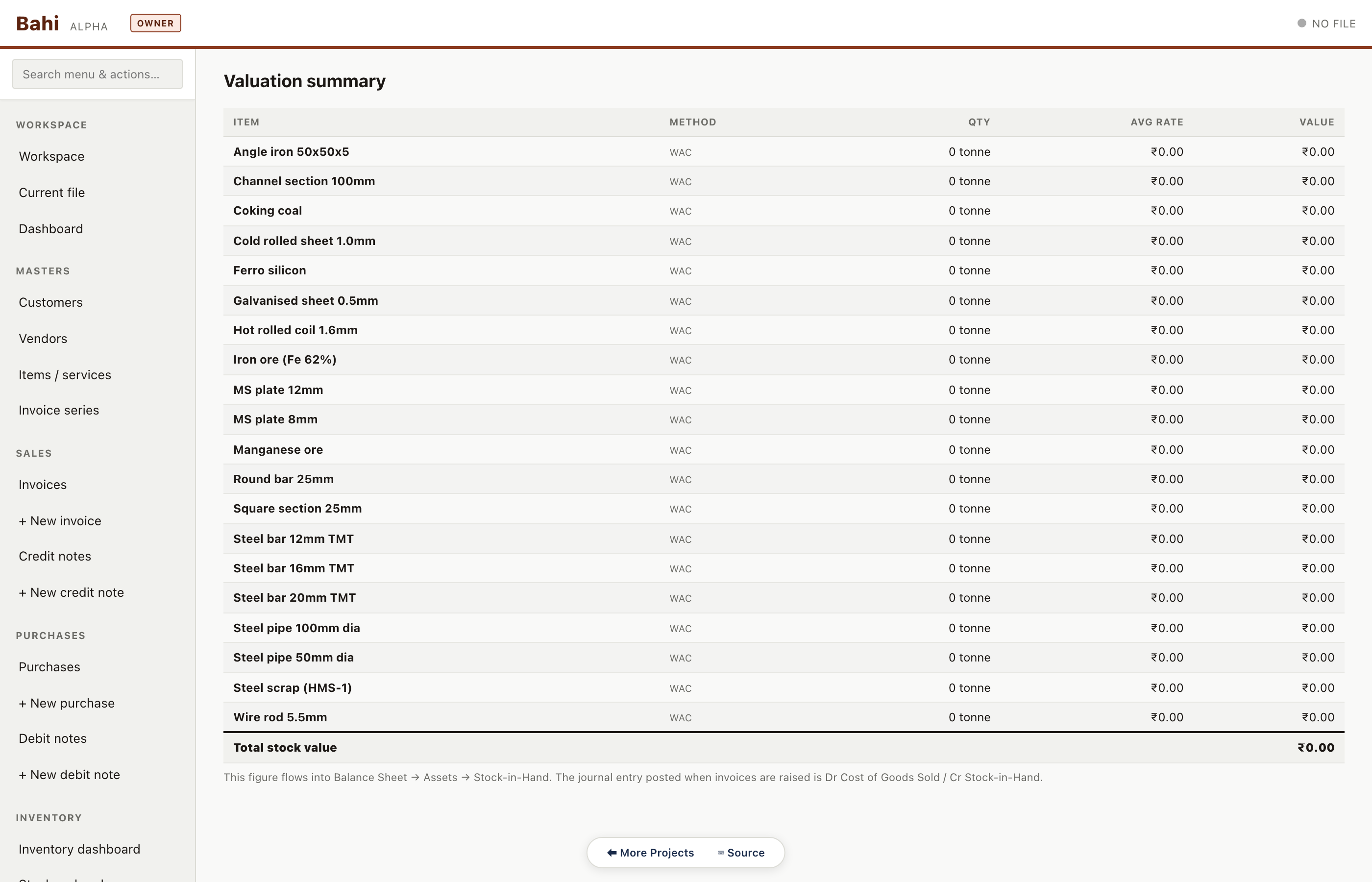Go to the Dashboard
The height and width of the screenshot is (882, 1372).
pyautogui.click(x=50, y=228)
